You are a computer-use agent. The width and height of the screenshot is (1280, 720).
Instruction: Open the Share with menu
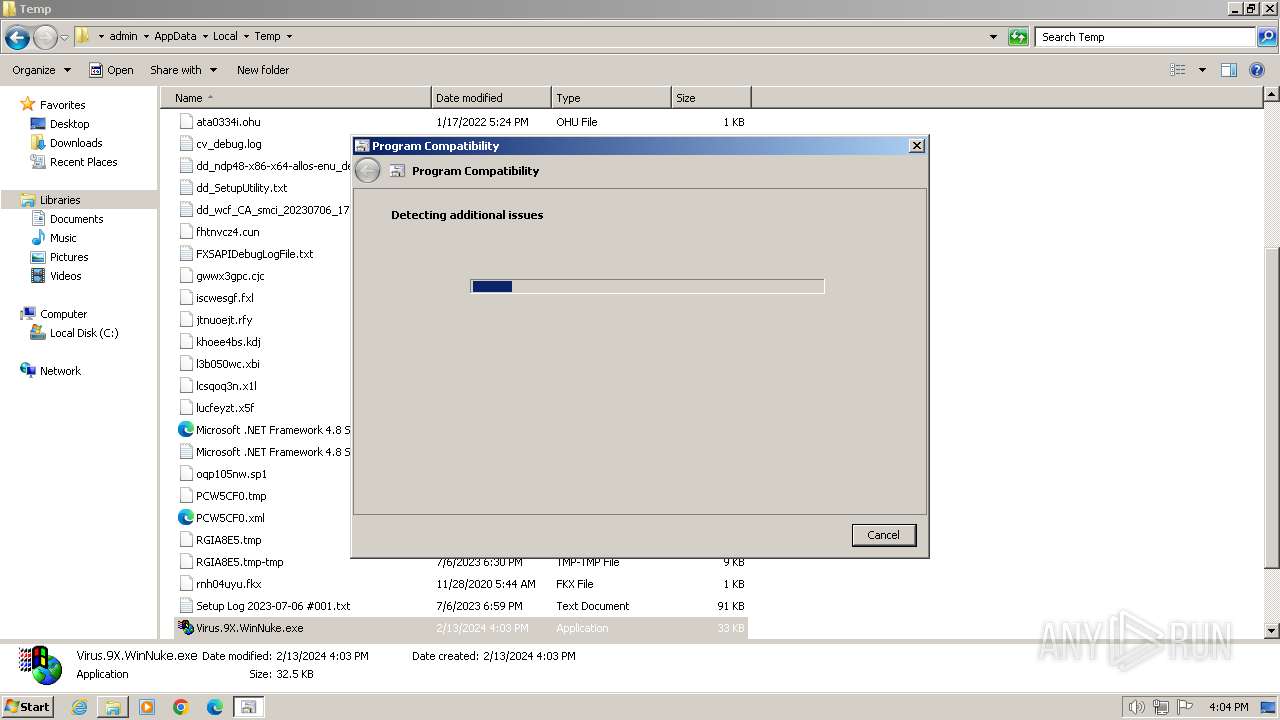point(183,70)
